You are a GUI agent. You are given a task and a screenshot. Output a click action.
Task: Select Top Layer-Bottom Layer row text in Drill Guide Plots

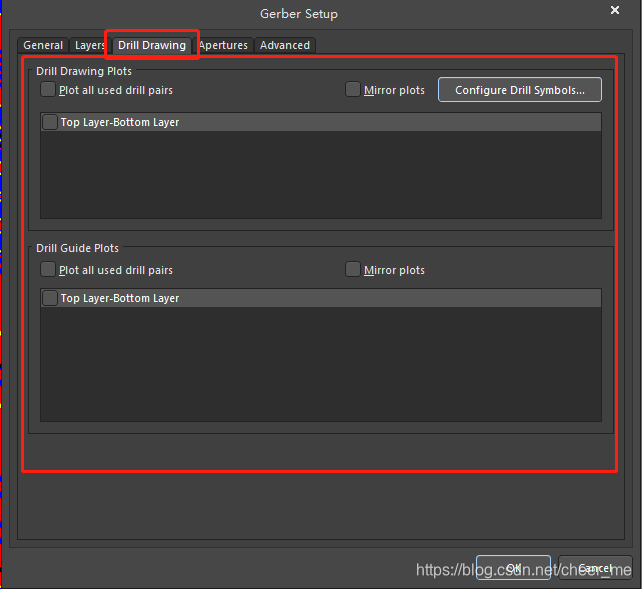pos(120,298)
